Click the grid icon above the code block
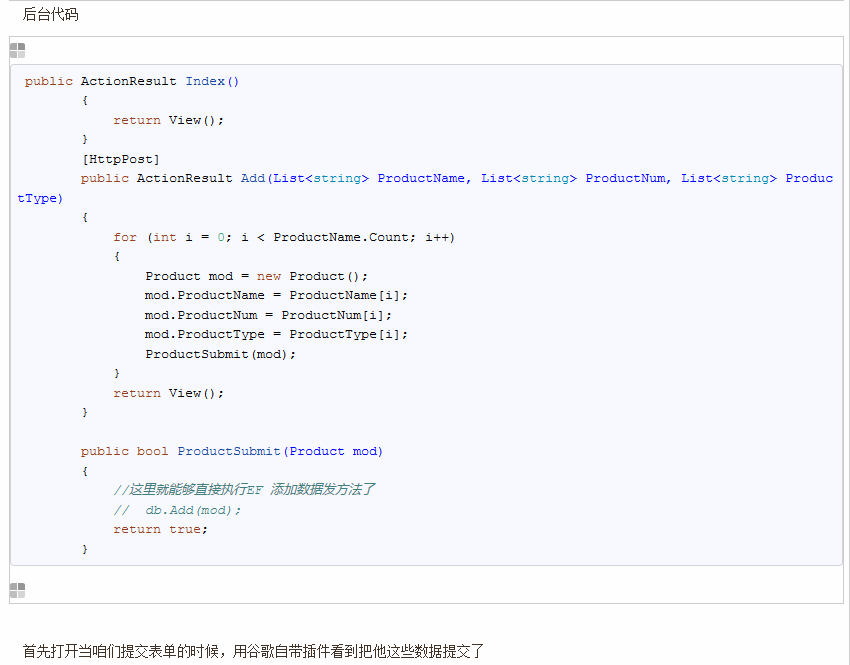Viewport: 850px width, 665px height. coord(17,49)
